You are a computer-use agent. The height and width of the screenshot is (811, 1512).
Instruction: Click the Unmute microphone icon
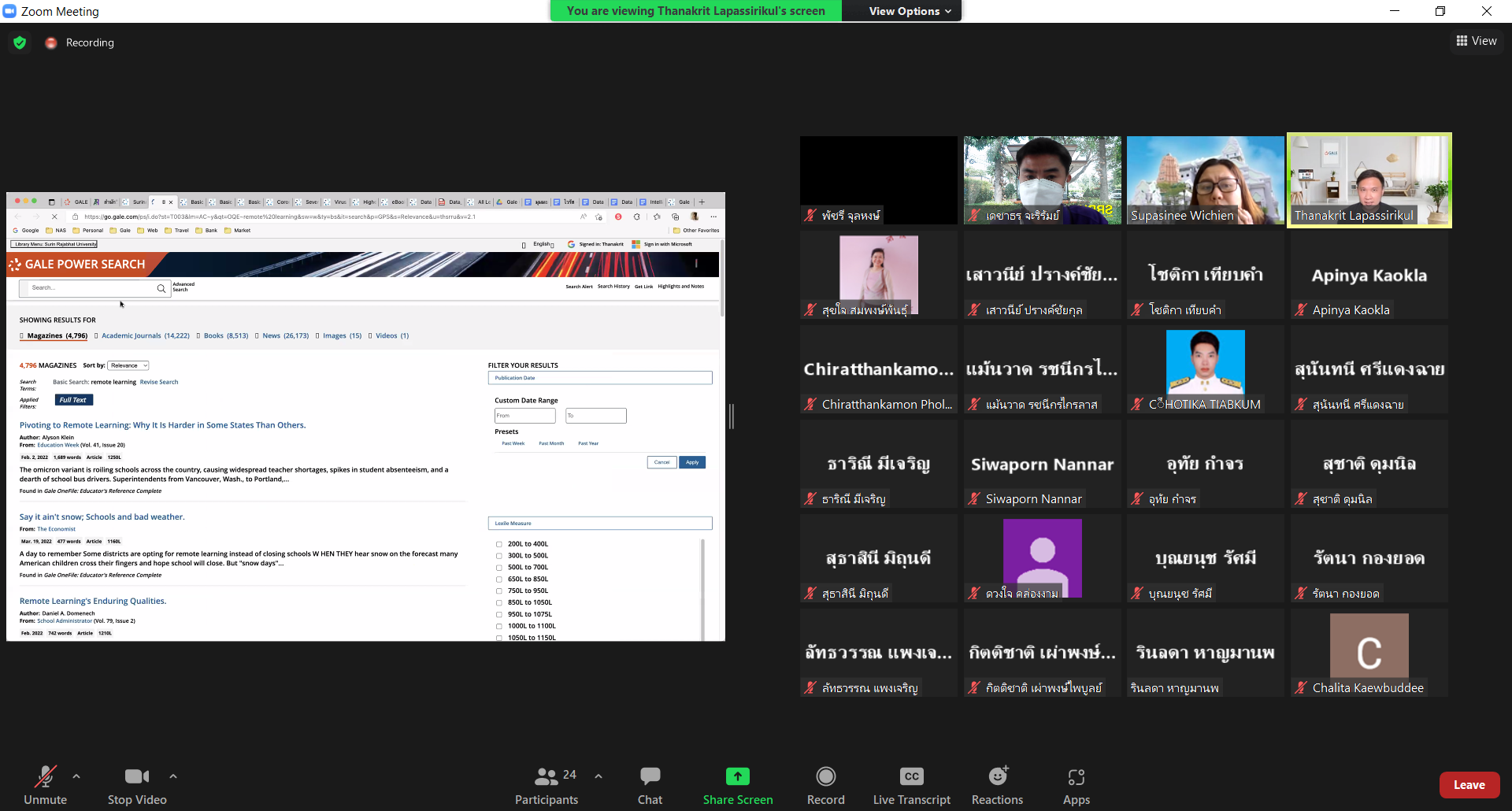coord(45,777)
